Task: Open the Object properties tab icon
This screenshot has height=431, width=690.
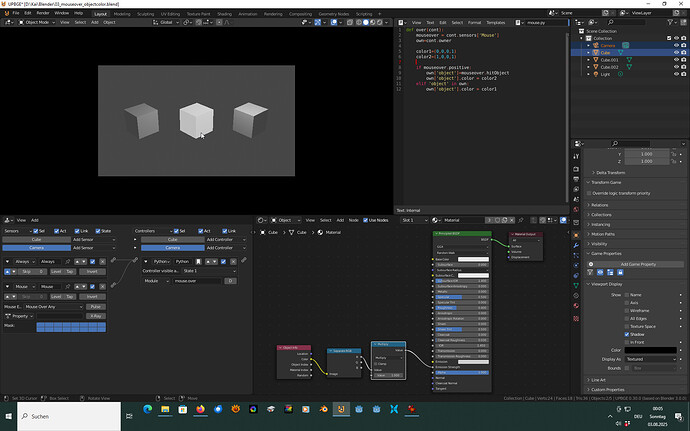Action: [576, 236]
